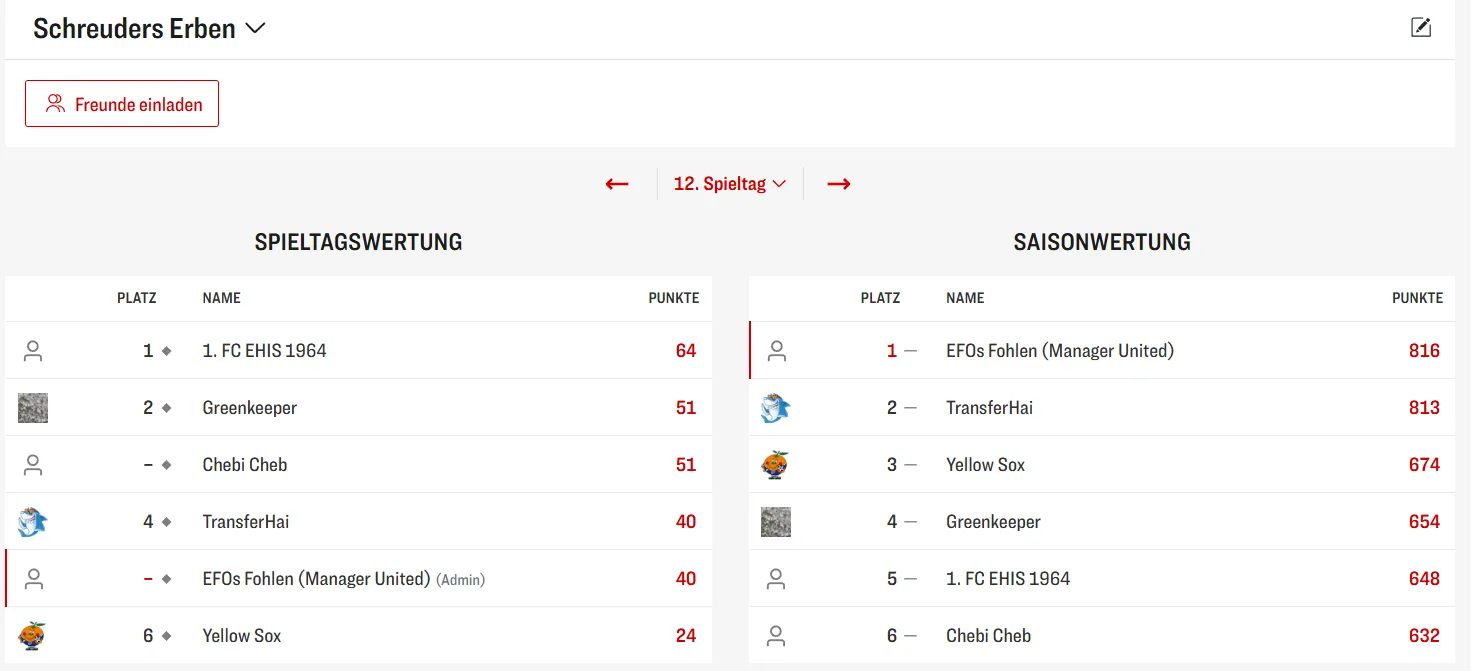The image size is (1472, 671).
Task: Click TransferHai shark avatar in Saisonwertung
Action: [x=776, y=408]
